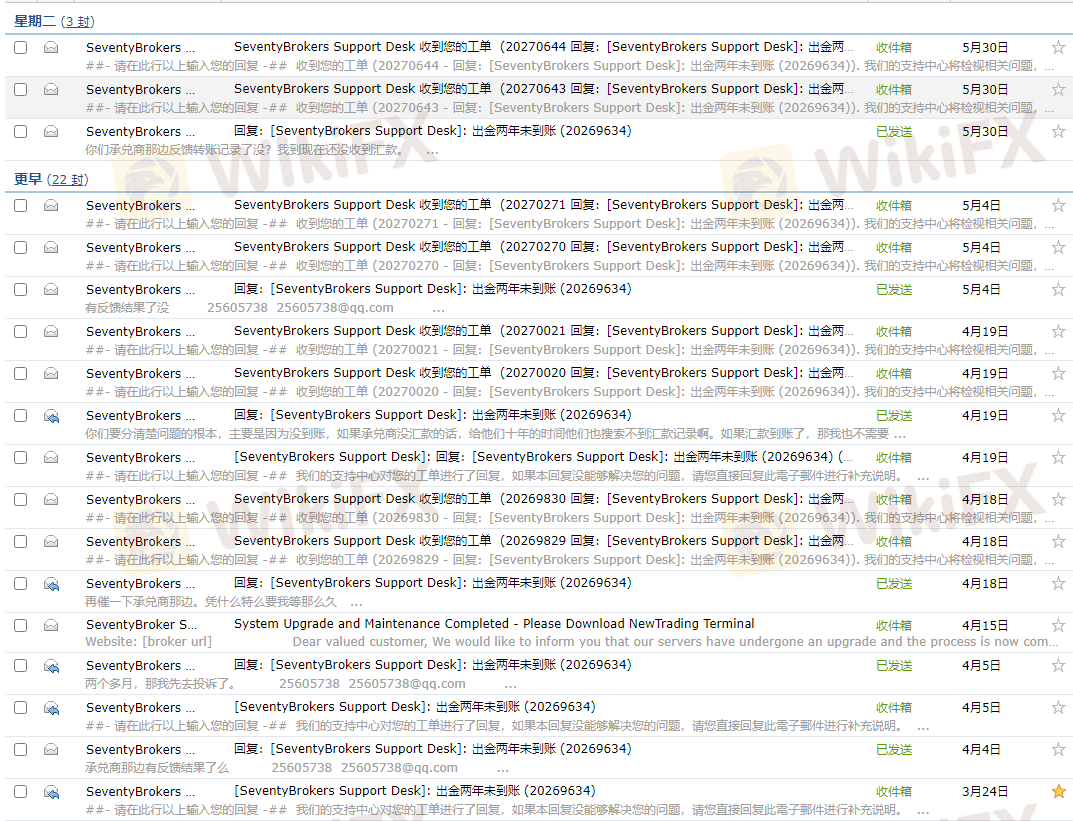Click the preview text '承兑商那边有反馈结果了么'

click(x=157, y=768)
